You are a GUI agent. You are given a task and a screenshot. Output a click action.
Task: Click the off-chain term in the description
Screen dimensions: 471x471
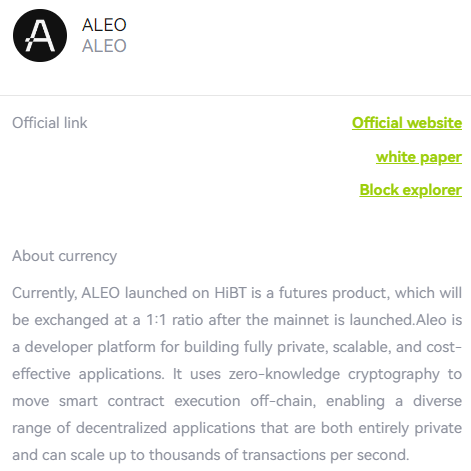283,401
